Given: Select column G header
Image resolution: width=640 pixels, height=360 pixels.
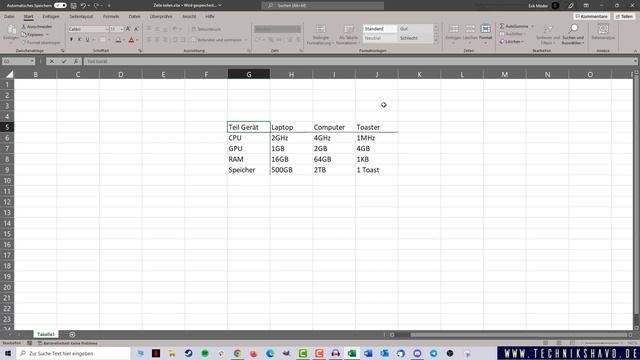Looking at the screenshot, I should 249,74.
